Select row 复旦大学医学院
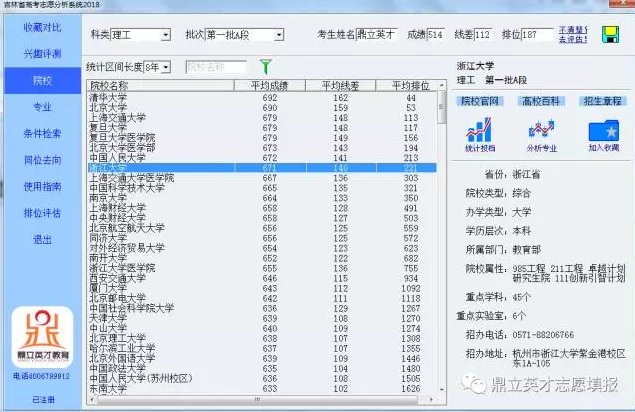This screenshot has height=412, width=635. 262,138
